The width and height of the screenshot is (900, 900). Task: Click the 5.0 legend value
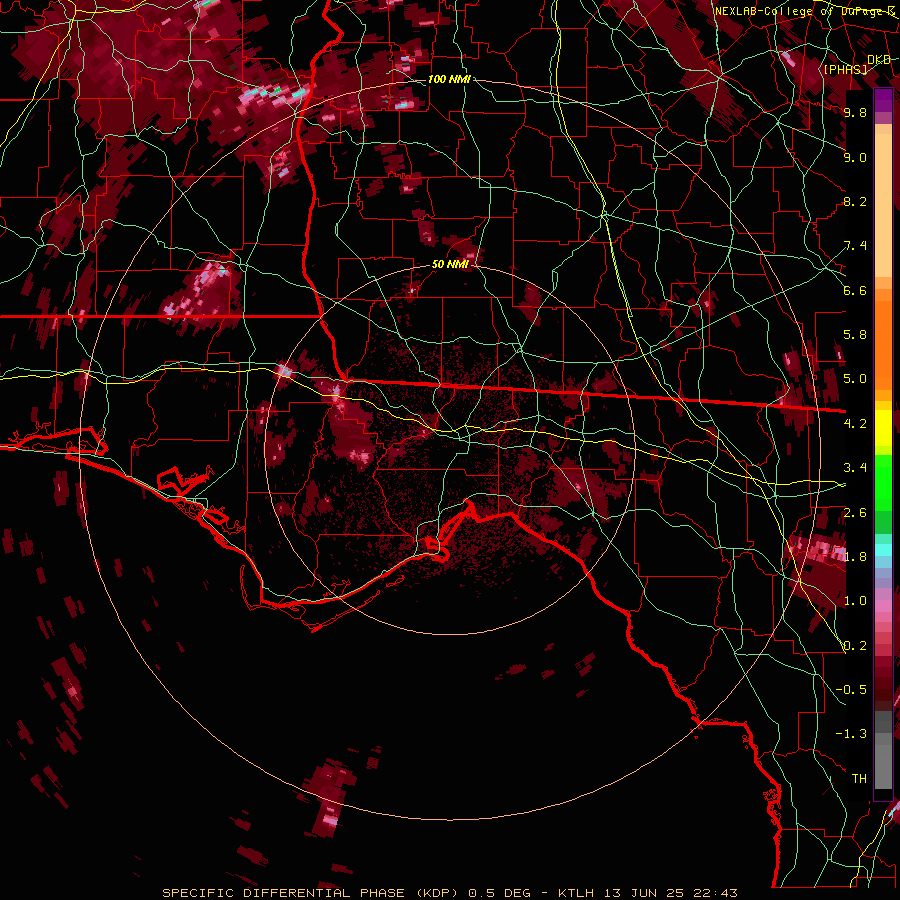coord(855,379)
